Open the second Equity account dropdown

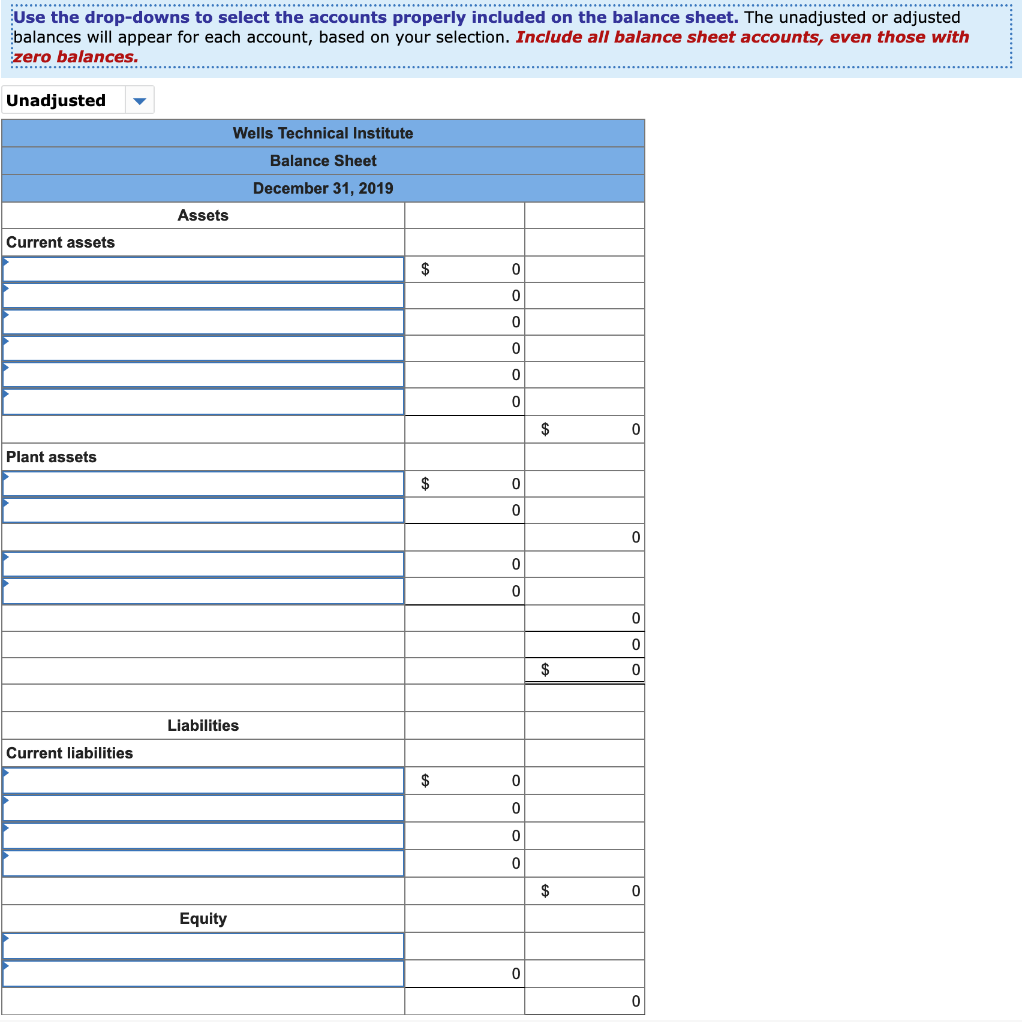[x=203, y=973]
